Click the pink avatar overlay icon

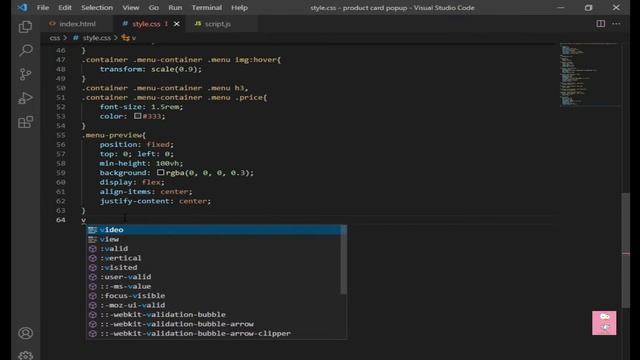point(604,323)
